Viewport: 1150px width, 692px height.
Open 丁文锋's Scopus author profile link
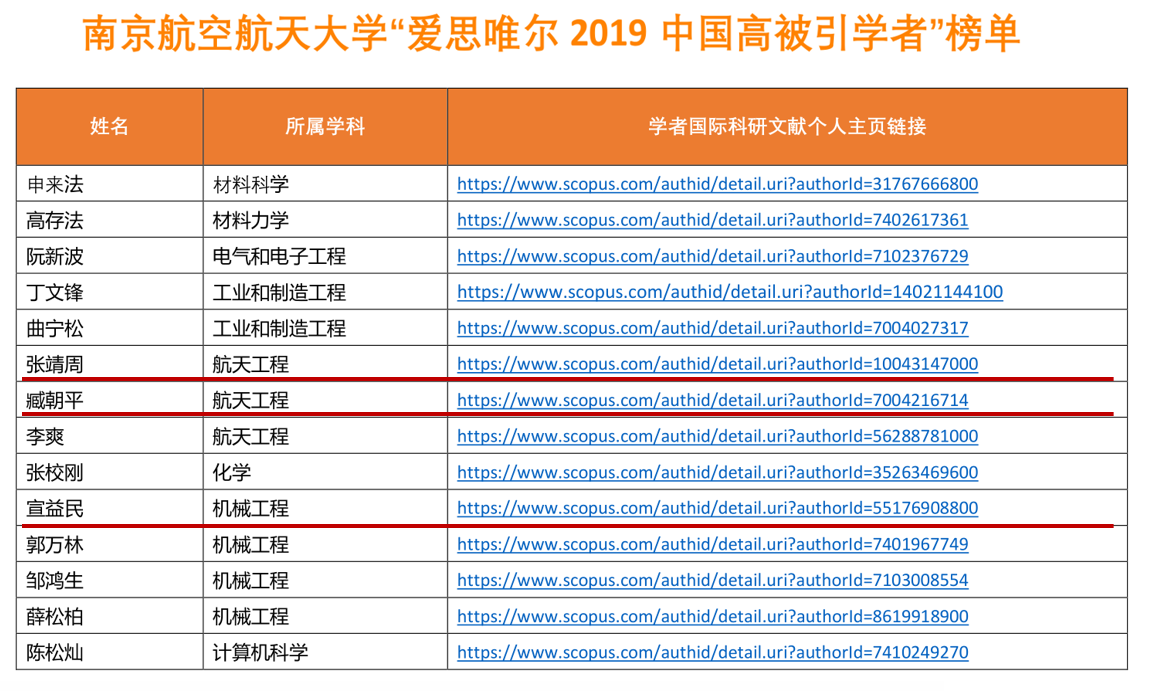click(x=729, y=292)
